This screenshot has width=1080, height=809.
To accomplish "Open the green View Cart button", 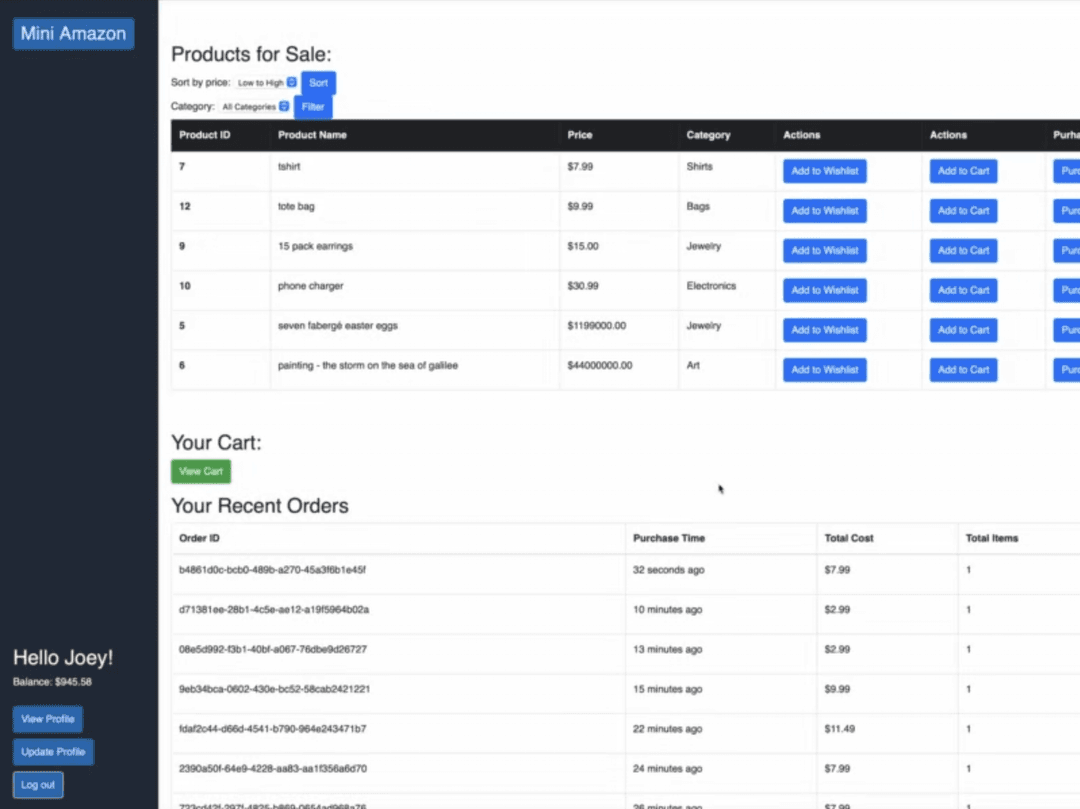I will tap(201, 471).
